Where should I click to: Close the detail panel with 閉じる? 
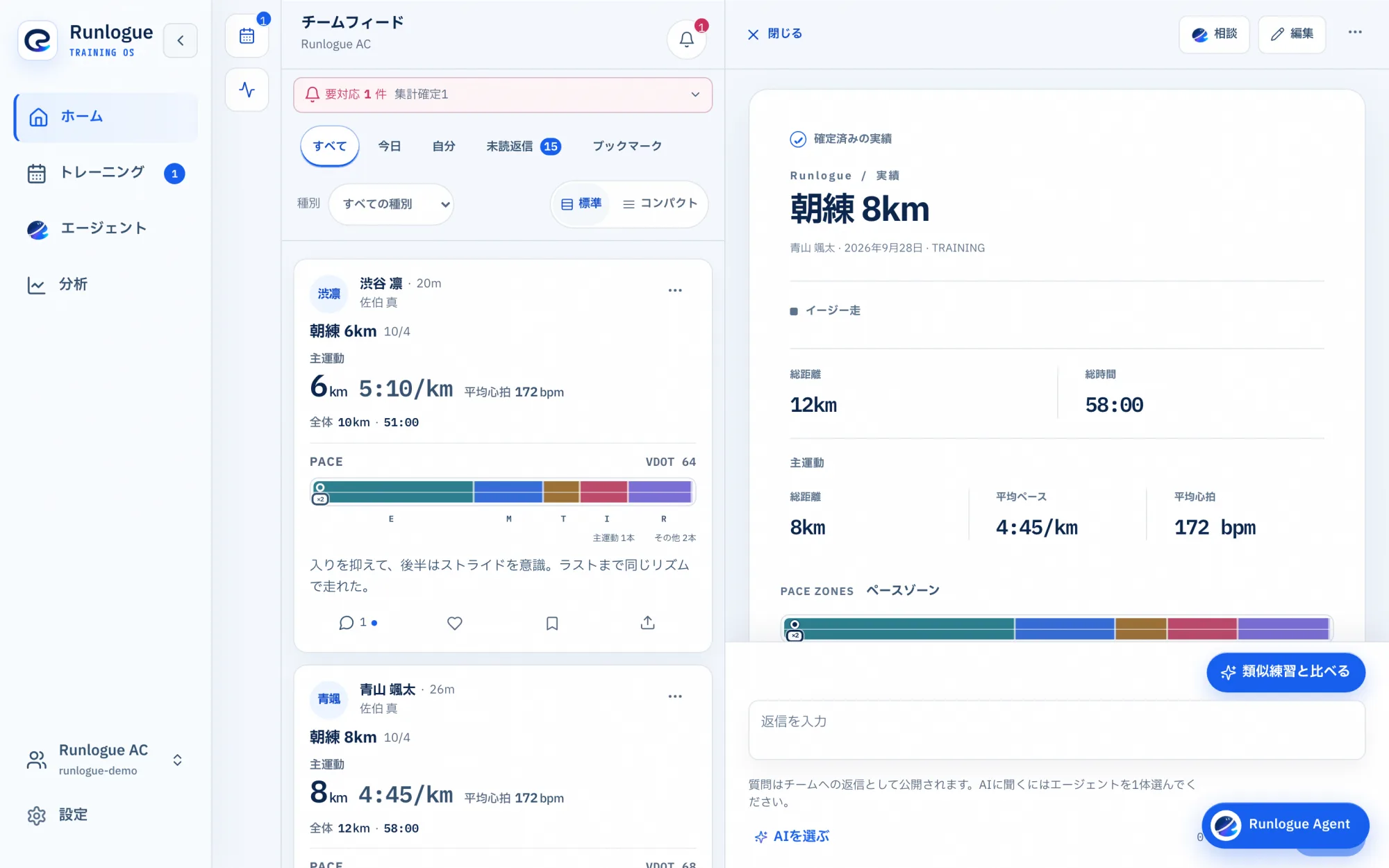tap(774, 34)
